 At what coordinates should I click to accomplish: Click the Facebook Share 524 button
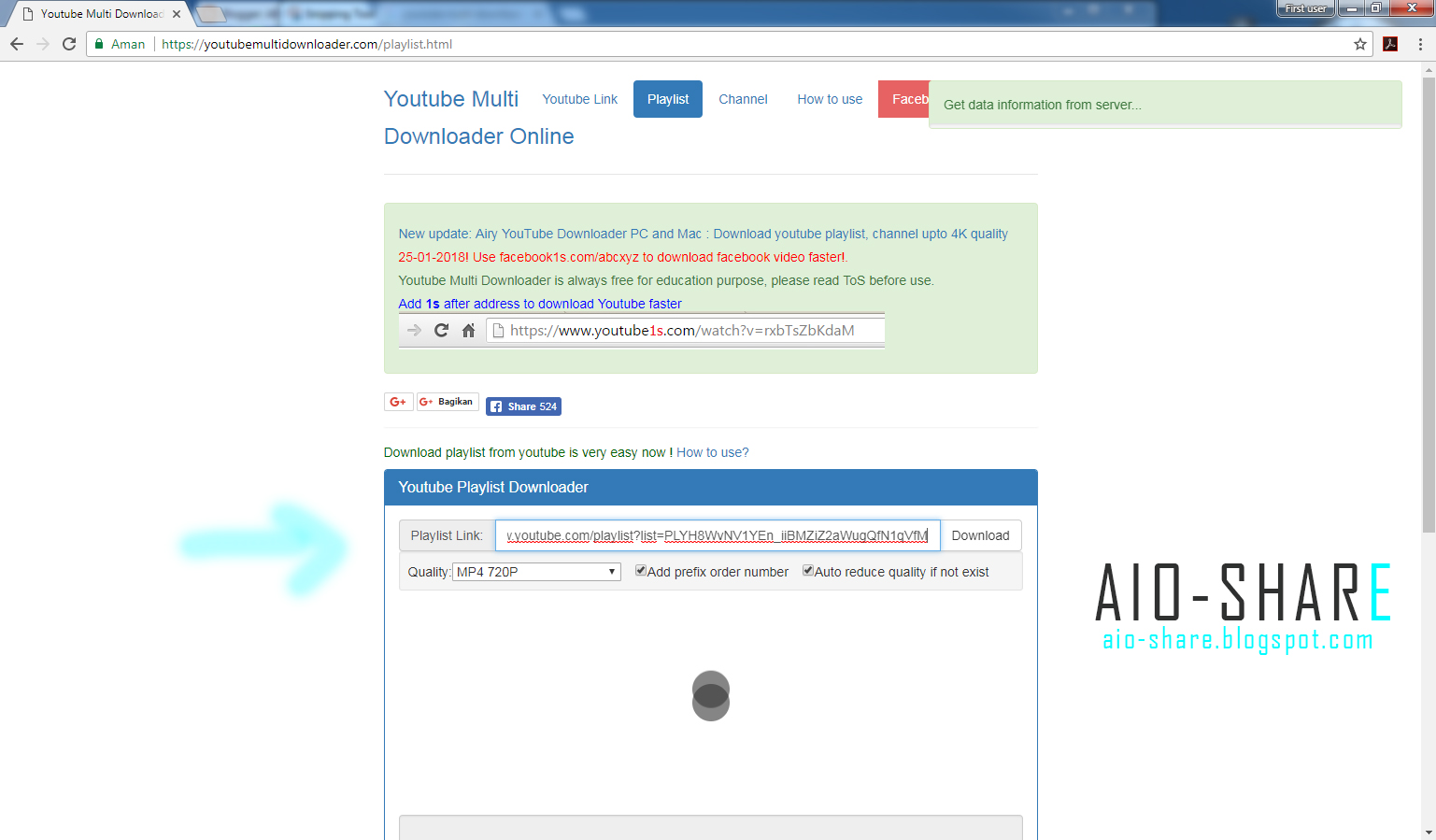(523, 406)
